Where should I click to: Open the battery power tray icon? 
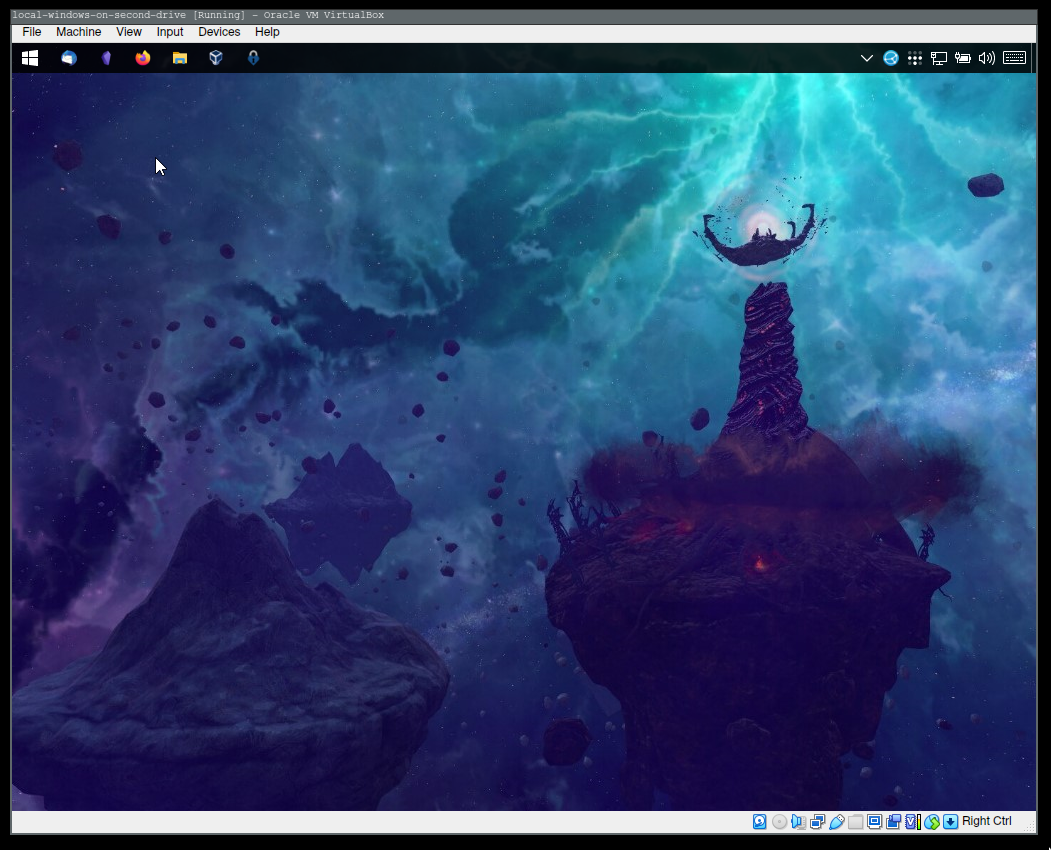click(x=963, y=58)
